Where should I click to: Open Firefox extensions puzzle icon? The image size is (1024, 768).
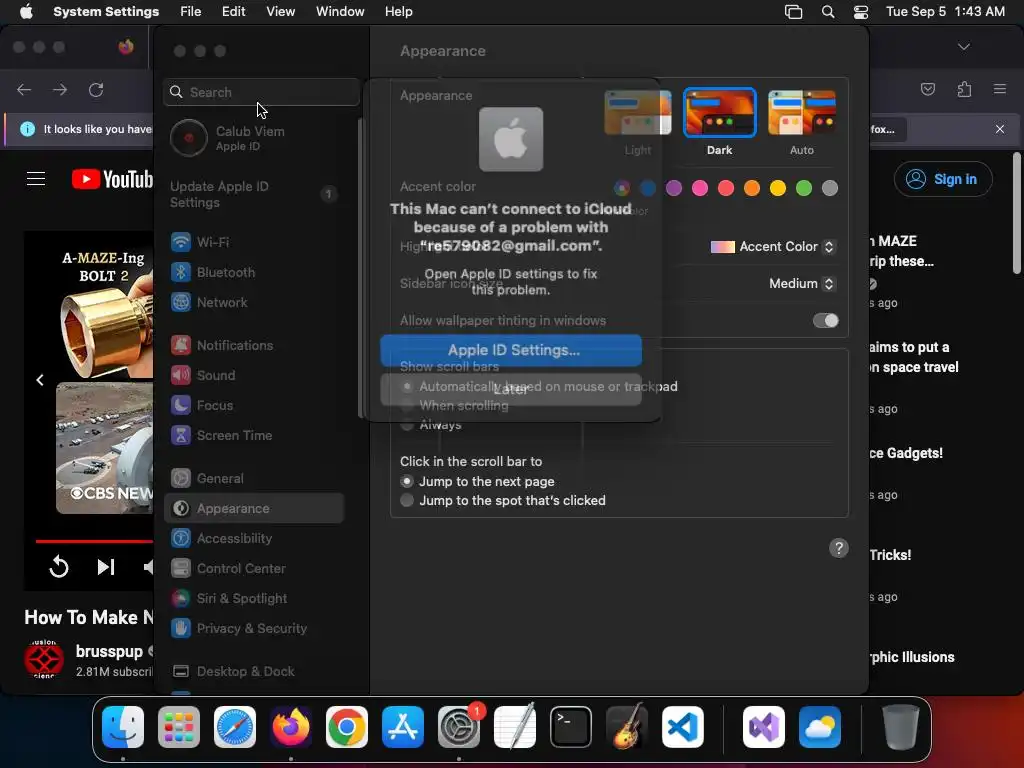pos(964,89)
